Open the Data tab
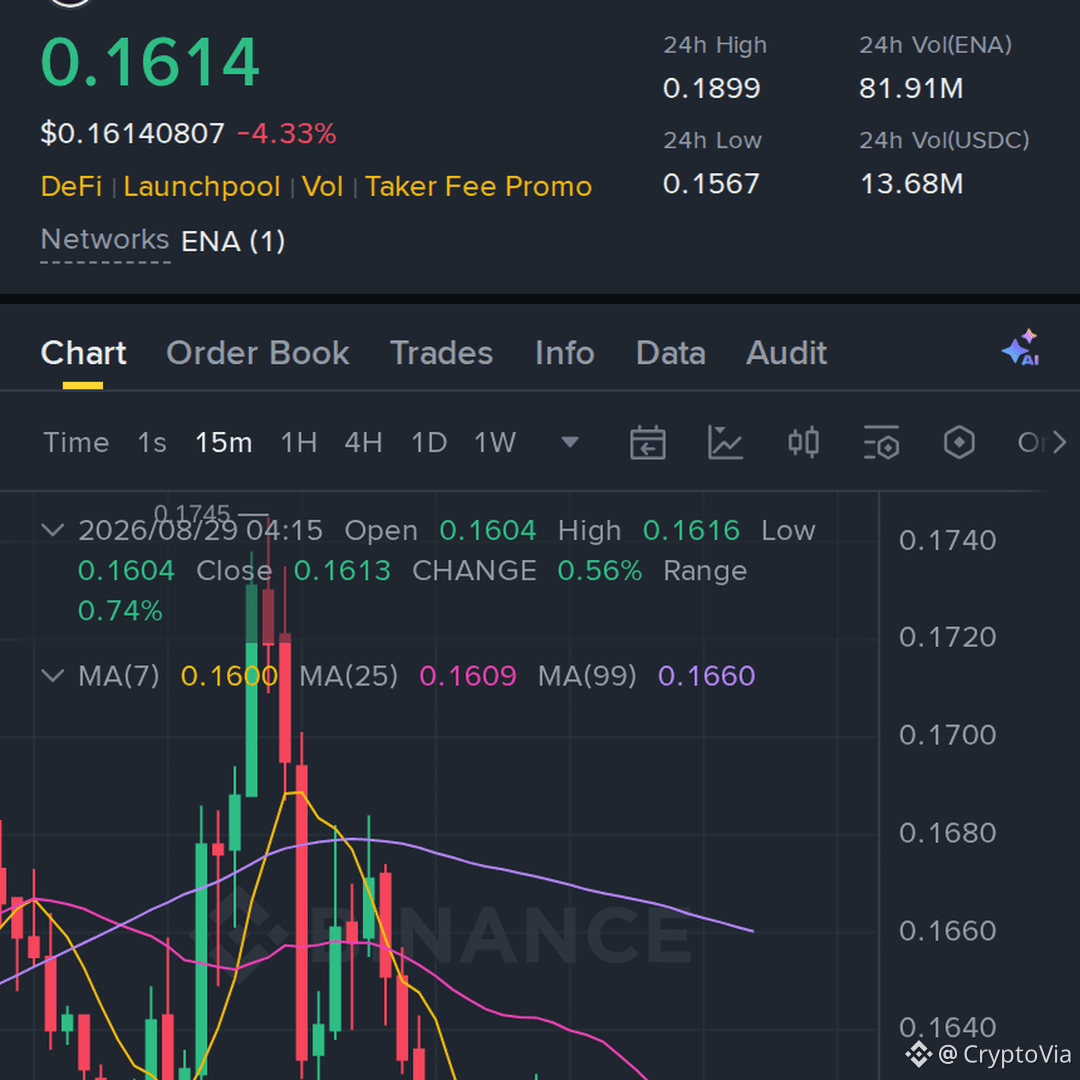 671,353
